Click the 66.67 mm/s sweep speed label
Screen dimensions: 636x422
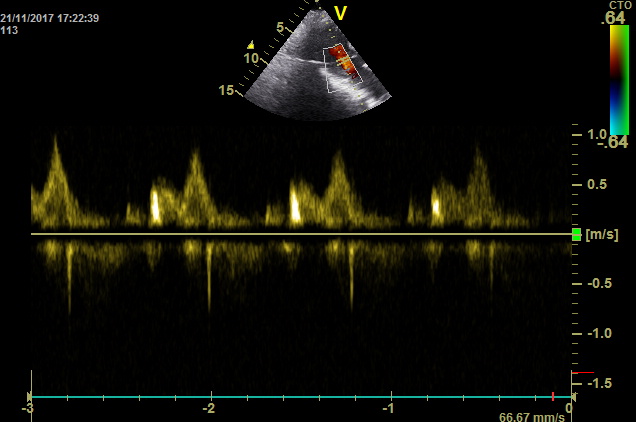(x=532, y=417)
